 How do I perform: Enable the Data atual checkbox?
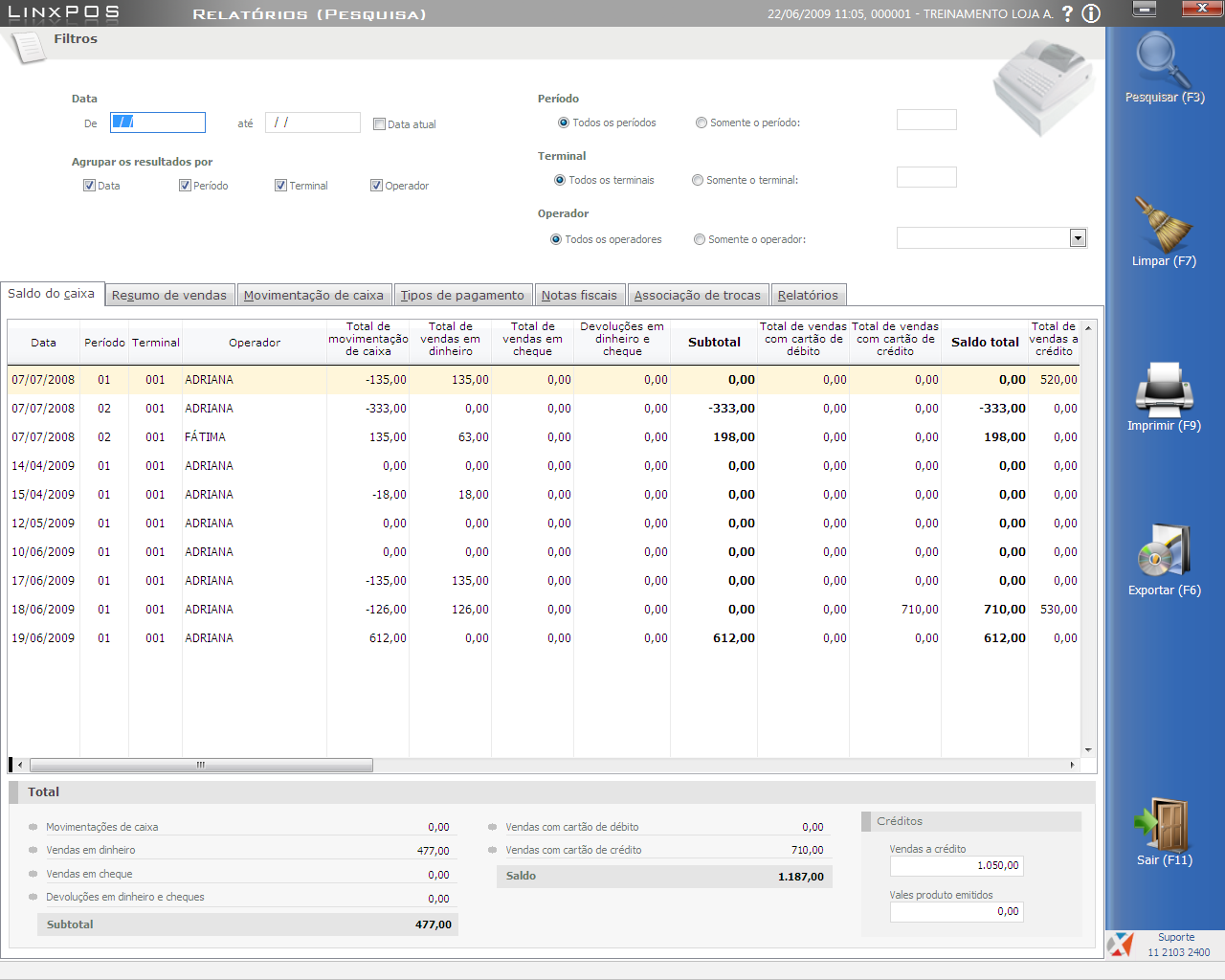coord(379,124)
